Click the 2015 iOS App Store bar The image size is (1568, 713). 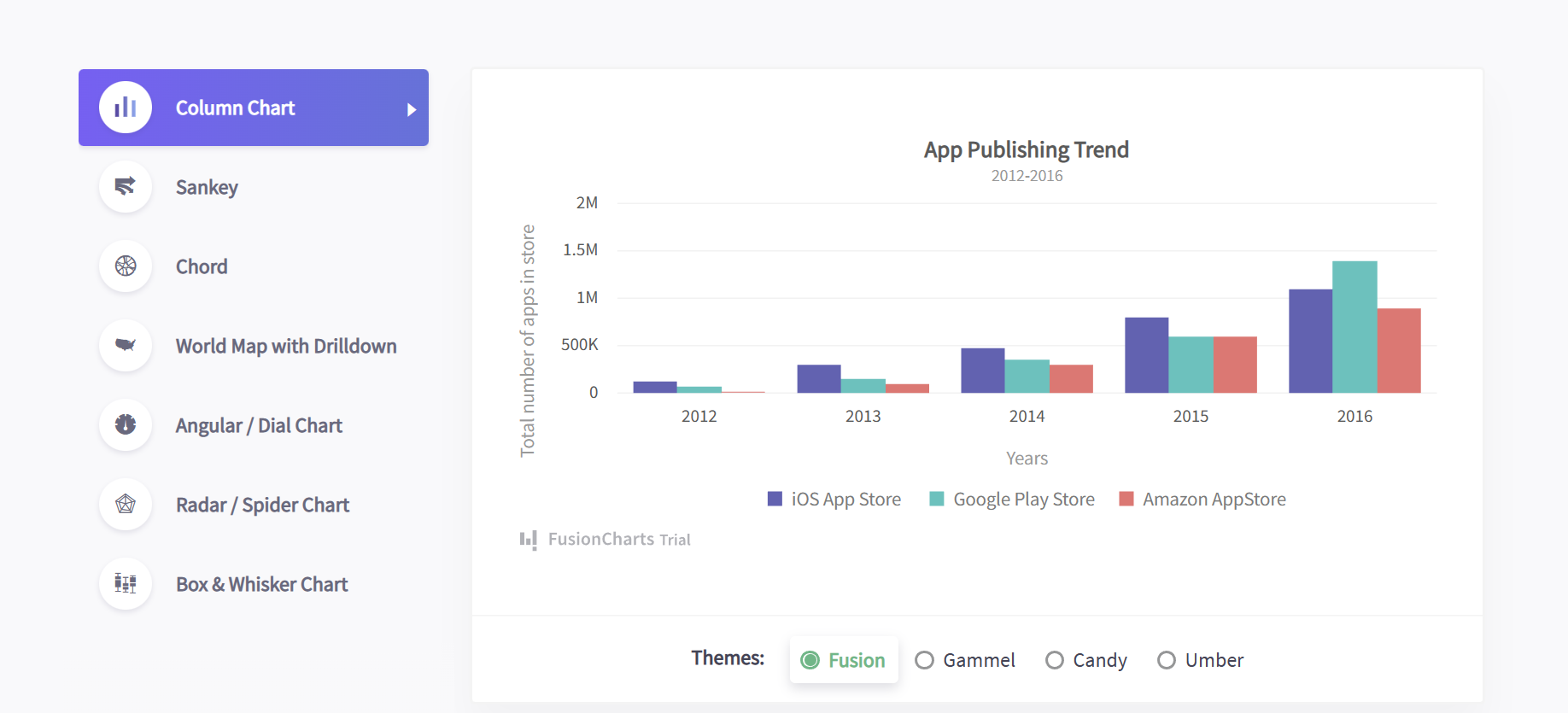click(1146, 355)
